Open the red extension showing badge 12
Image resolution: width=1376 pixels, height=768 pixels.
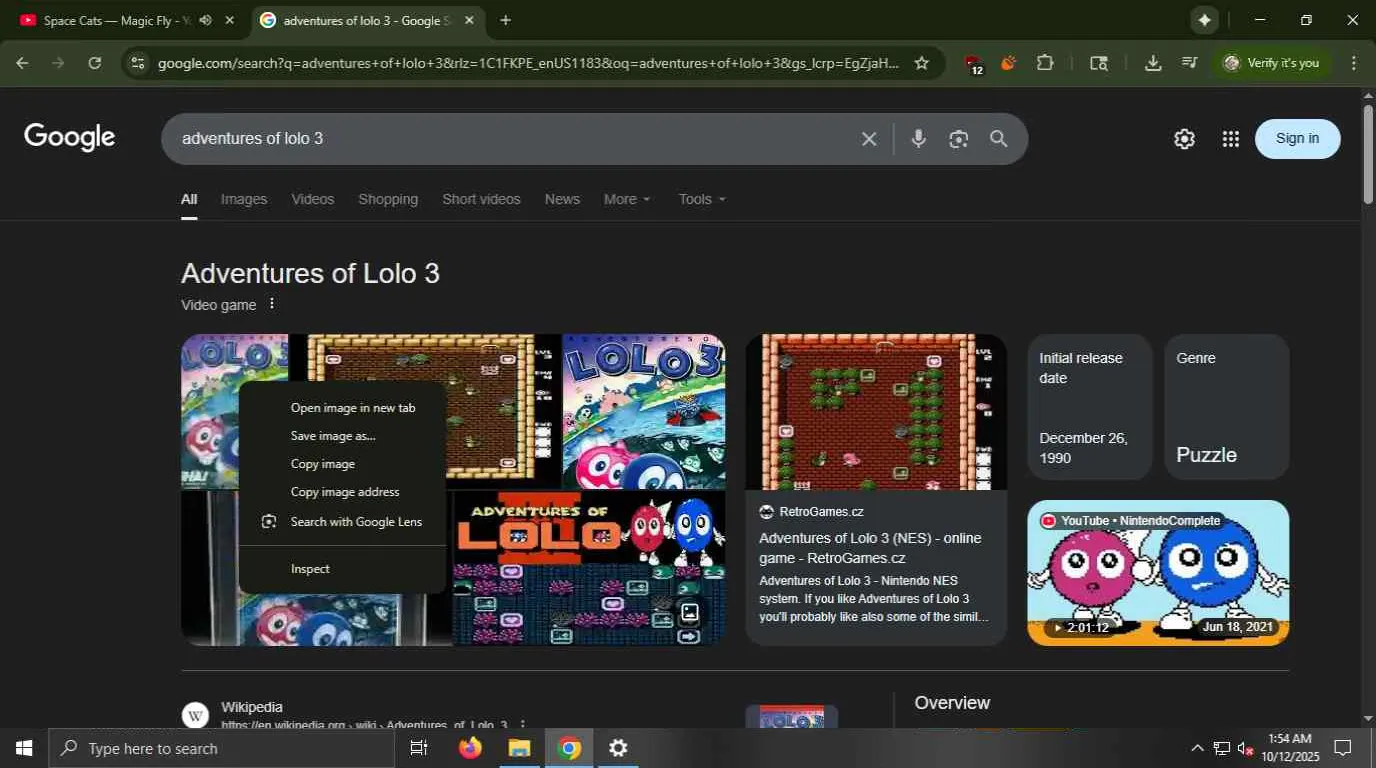tap(973, 64)
